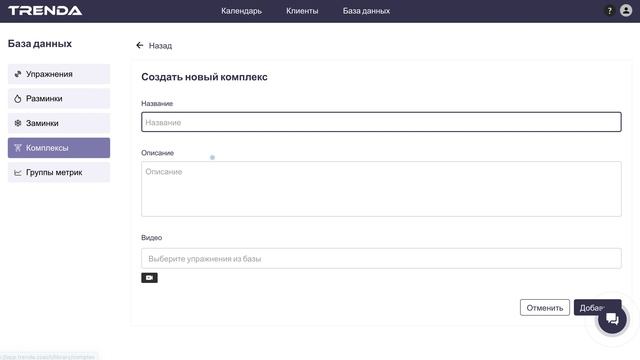Image resolution: width=640 pixels, height=360 pixels.
Task: Open the user profile avatar icon
Action: point(626,11)
